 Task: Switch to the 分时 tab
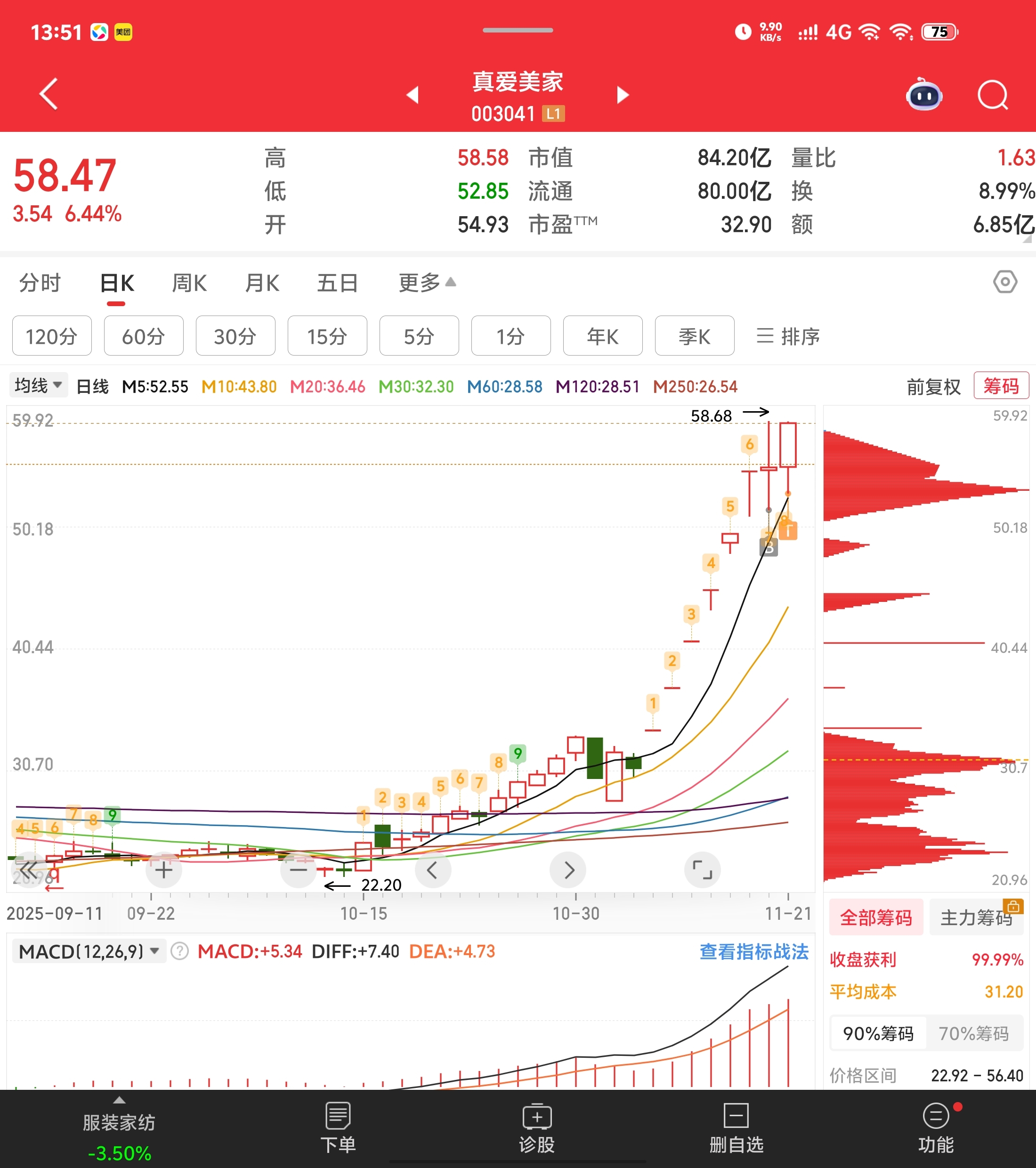(40, 283)
